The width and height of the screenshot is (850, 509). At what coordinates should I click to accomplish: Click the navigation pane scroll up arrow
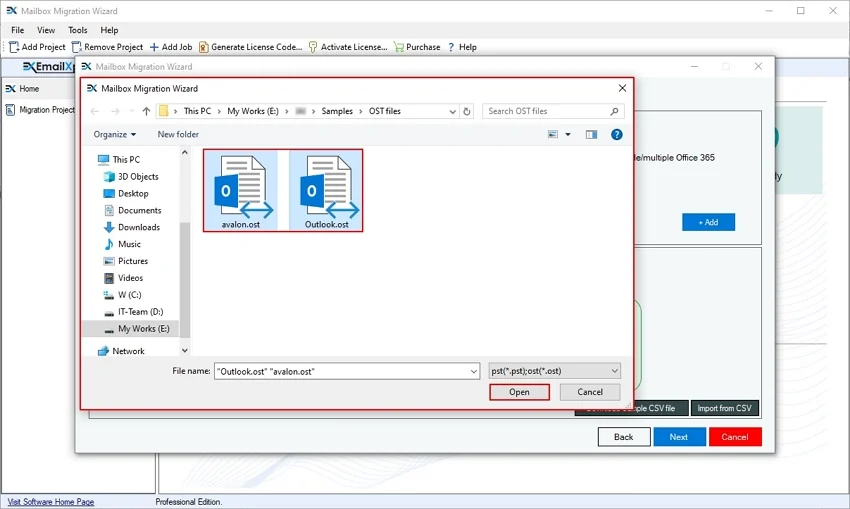click(184, 152)
